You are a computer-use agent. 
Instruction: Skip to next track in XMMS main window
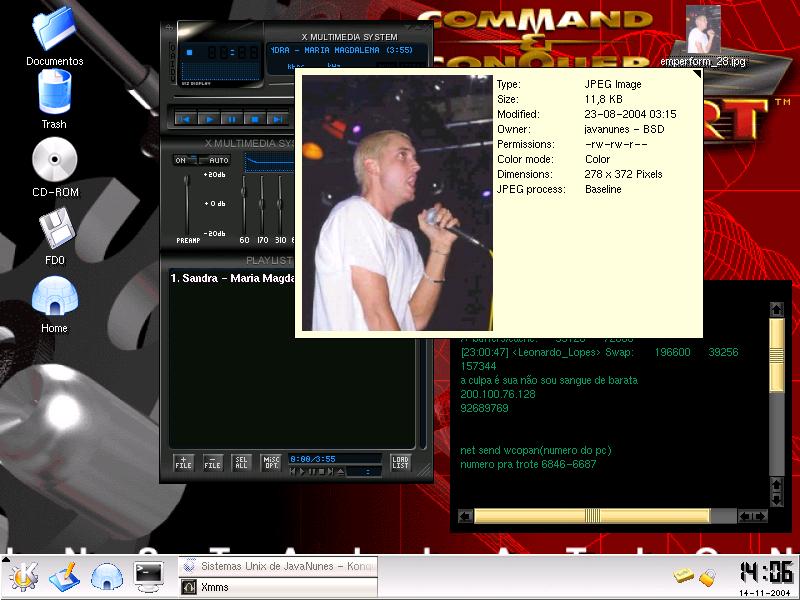[277, 119]
